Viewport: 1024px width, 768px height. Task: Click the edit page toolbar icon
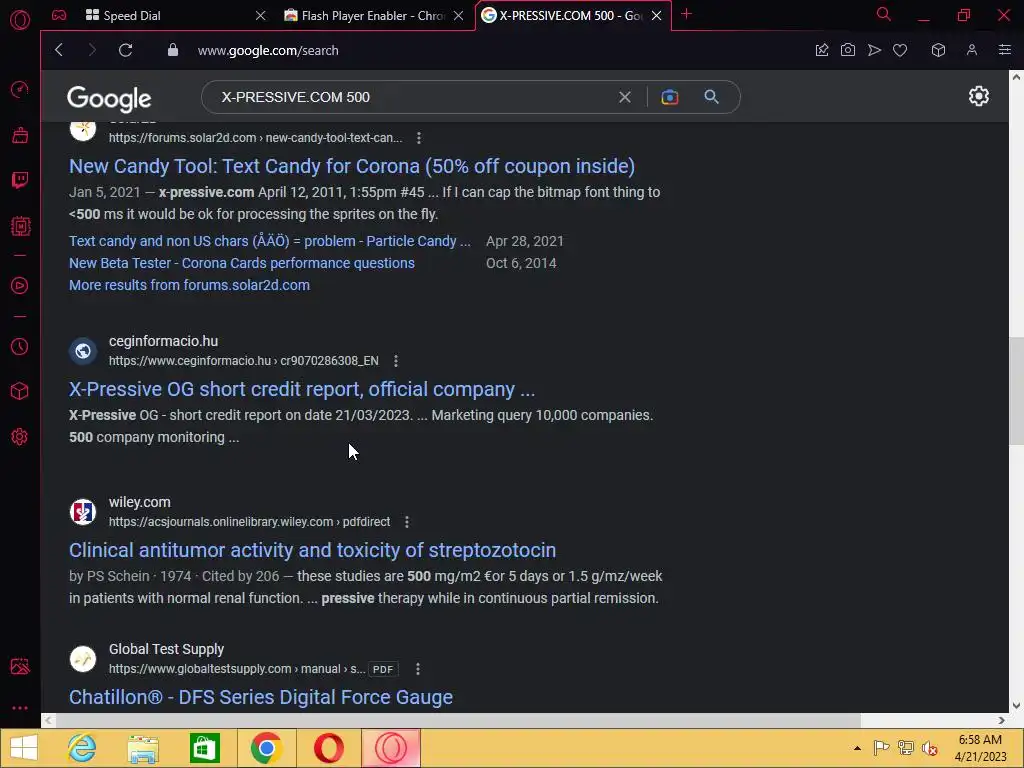pyautogui.click(x=822, y=50)
